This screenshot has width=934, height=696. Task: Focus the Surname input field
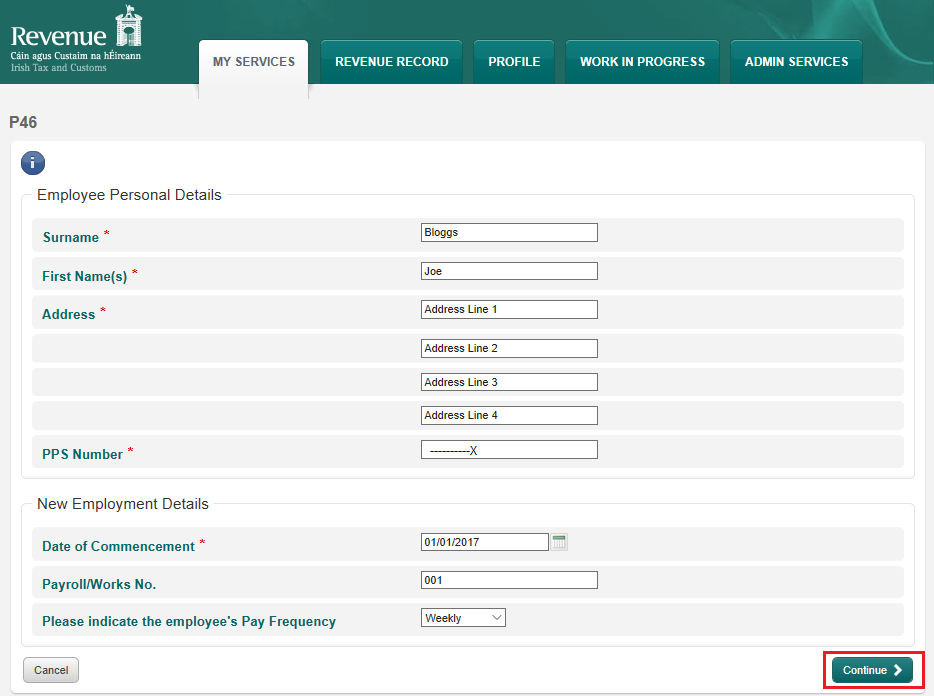[509, 233]
